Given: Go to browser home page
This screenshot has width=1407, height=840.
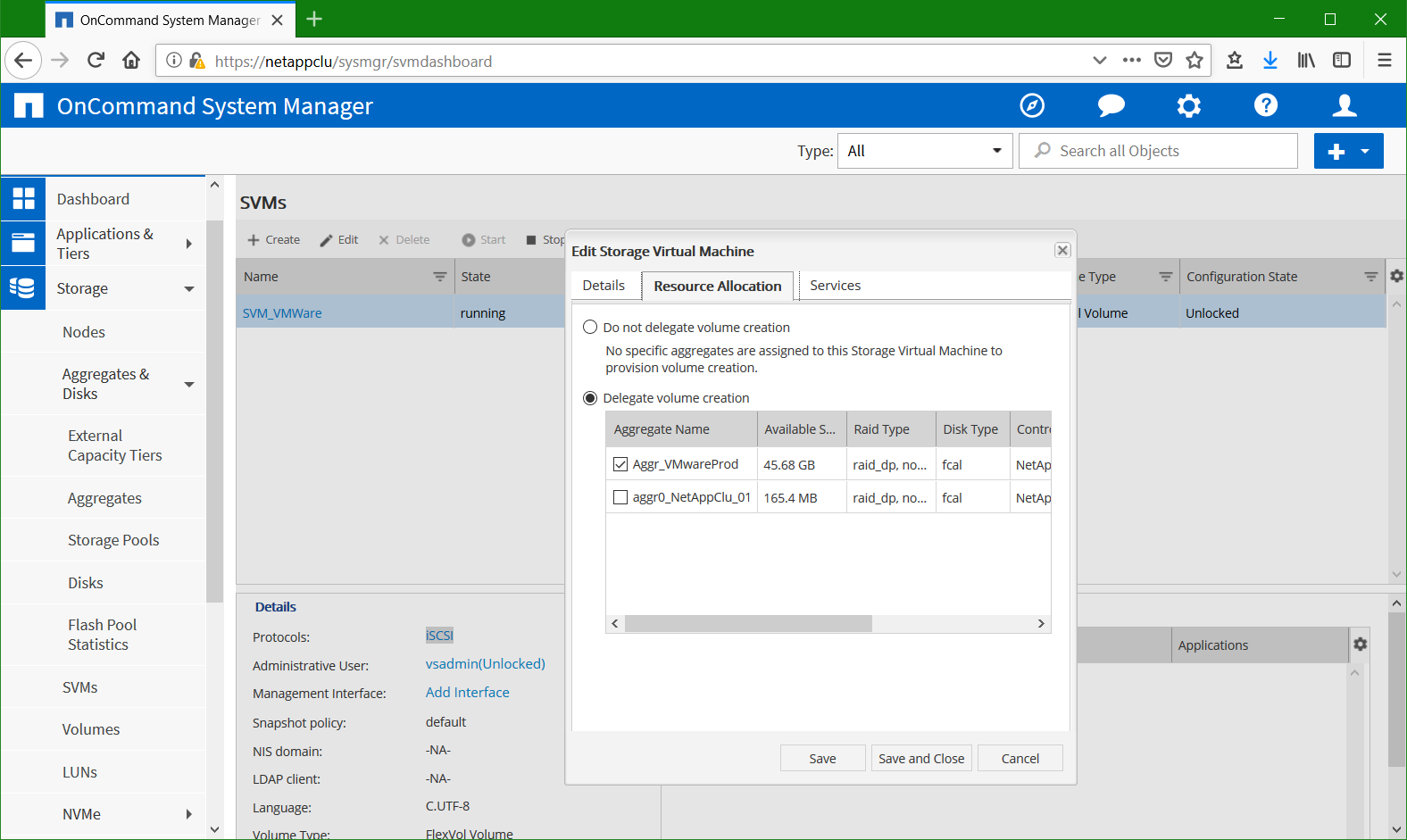Looking at the screenshot, I should coord(131,60).
